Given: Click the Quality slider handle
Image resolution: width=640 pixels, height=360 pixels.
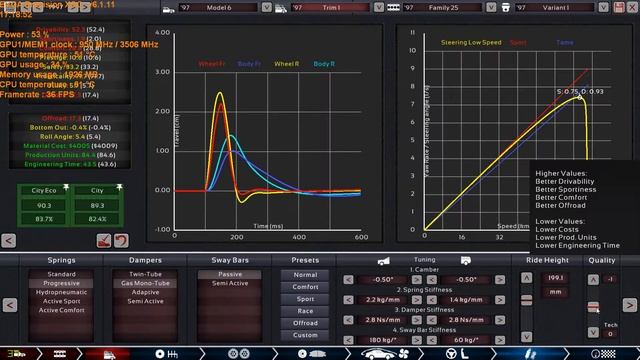Looking at the screenshot, I should [593, 307].
